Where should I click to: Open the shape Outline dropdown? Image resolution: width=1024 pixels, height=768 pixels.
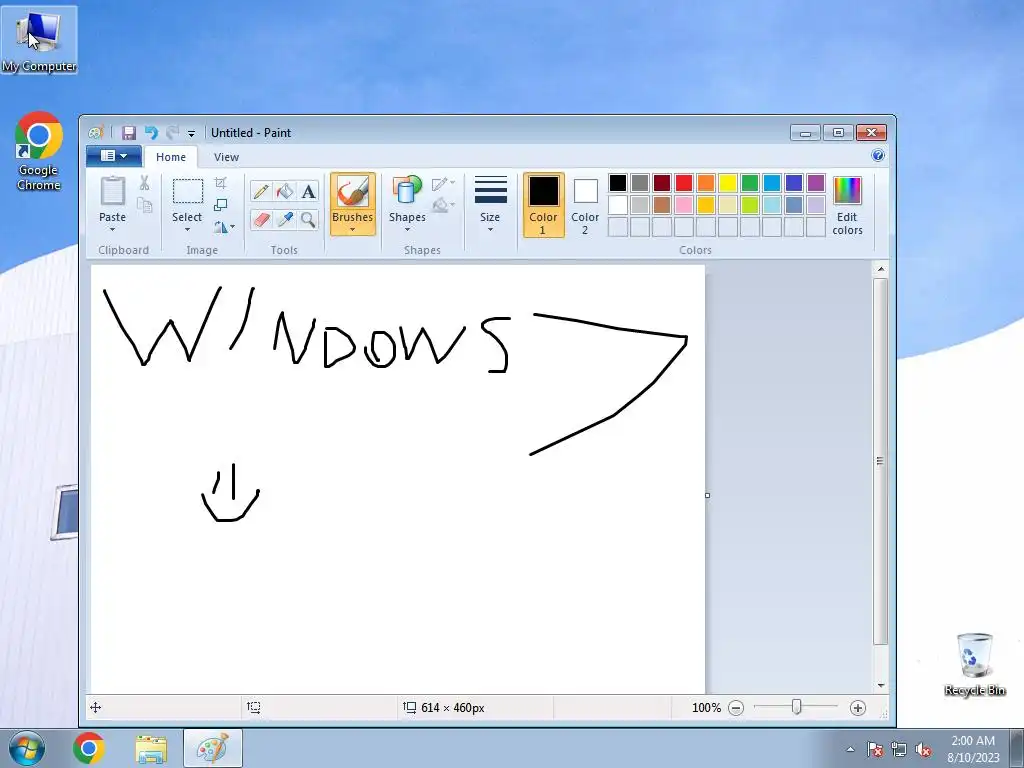(x=443, y=184)
